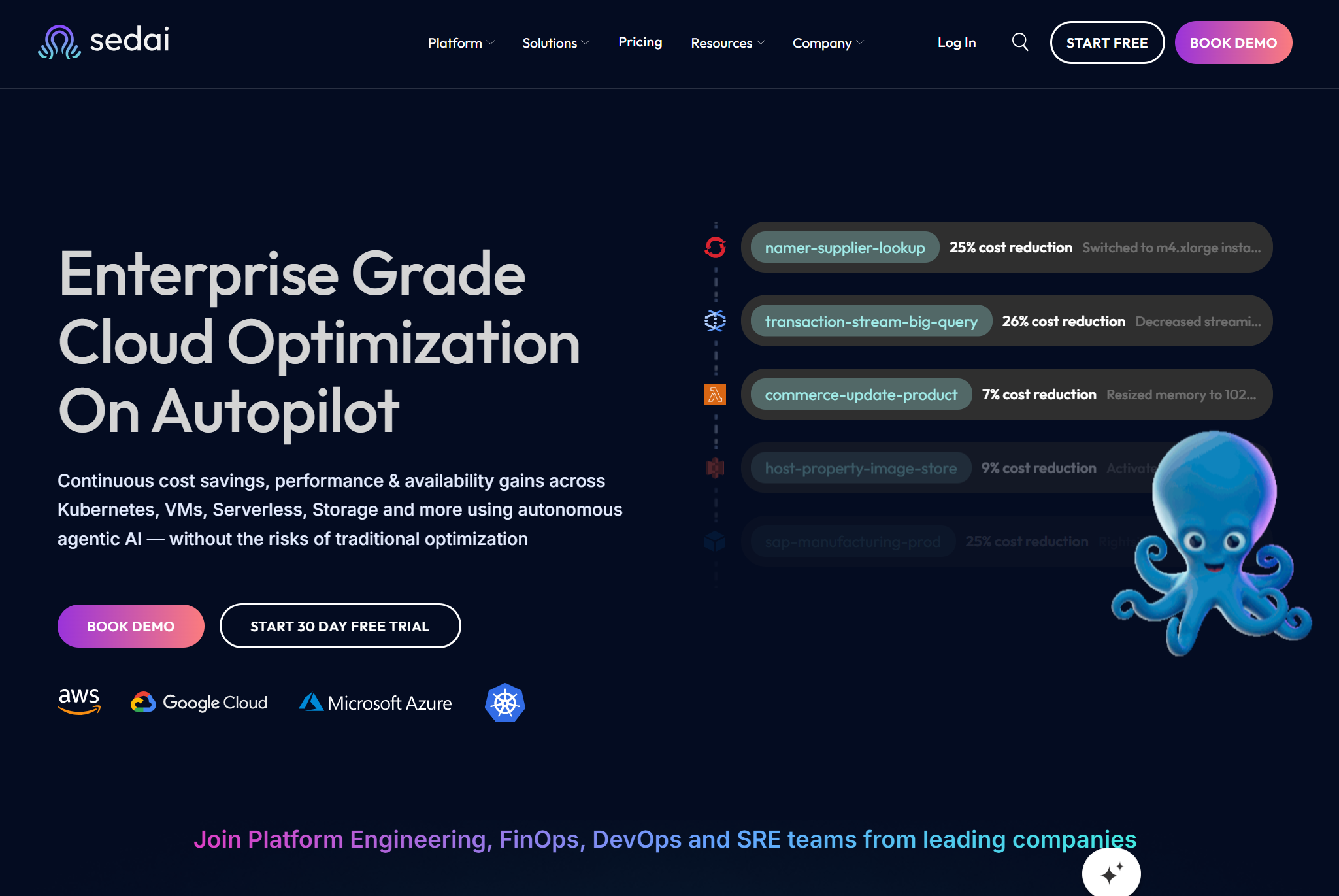Open the Company dropdown menu
The width and height of the screenshot is (1339, 896).
pos(828,43)
